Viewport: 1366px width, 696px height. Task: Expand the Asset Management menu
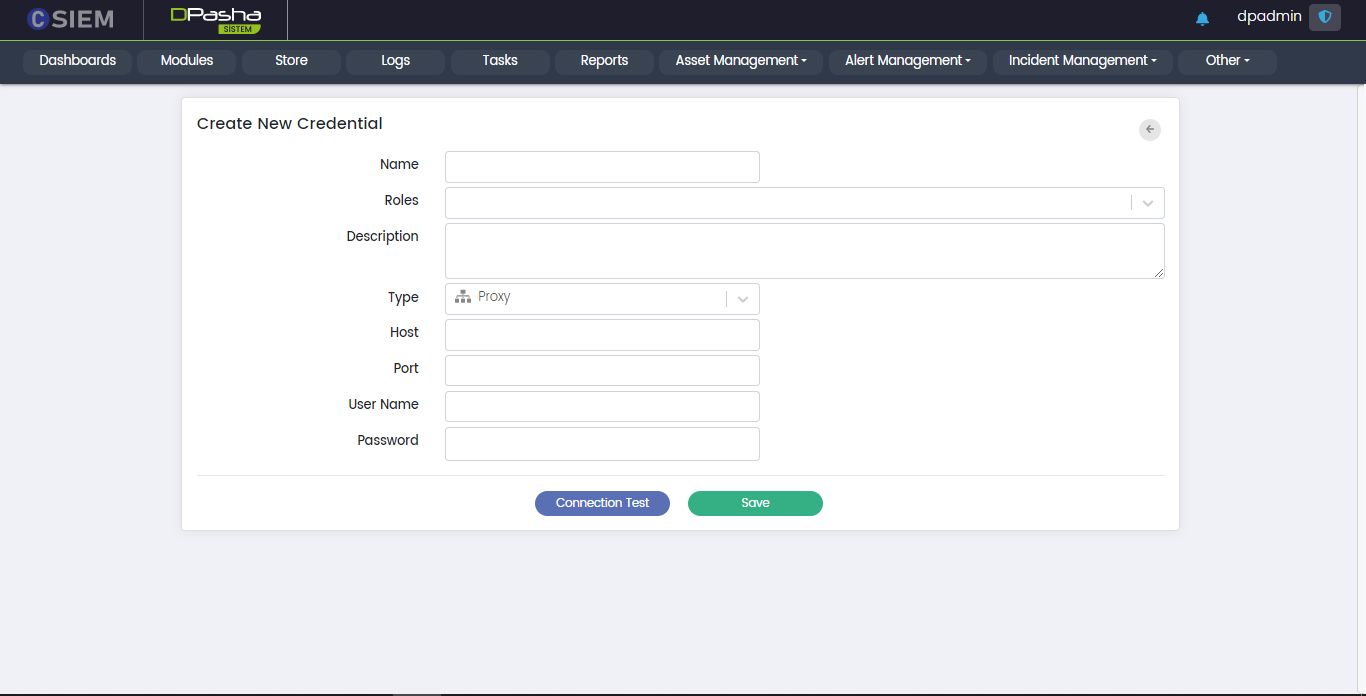(x=740, y=61)
